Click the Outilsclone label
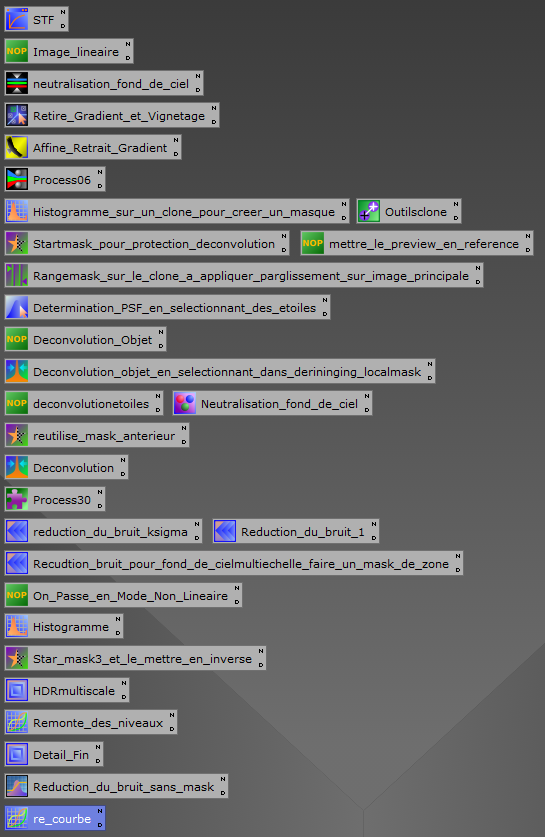This screenshot has height=837, width=545. coord(416,212)
